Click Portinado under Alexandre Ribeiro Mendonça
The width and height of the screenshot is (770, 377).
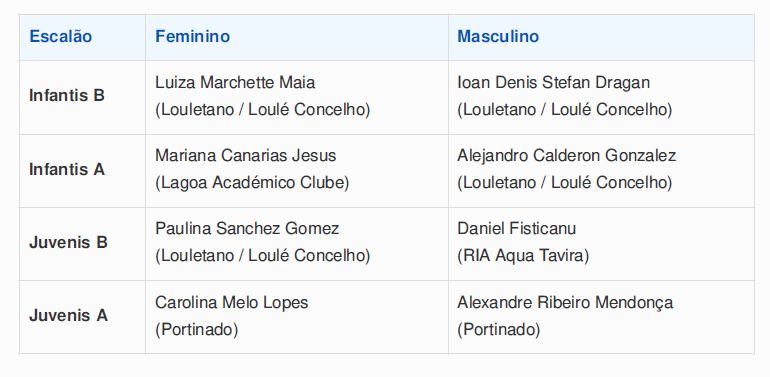point(498,329)
